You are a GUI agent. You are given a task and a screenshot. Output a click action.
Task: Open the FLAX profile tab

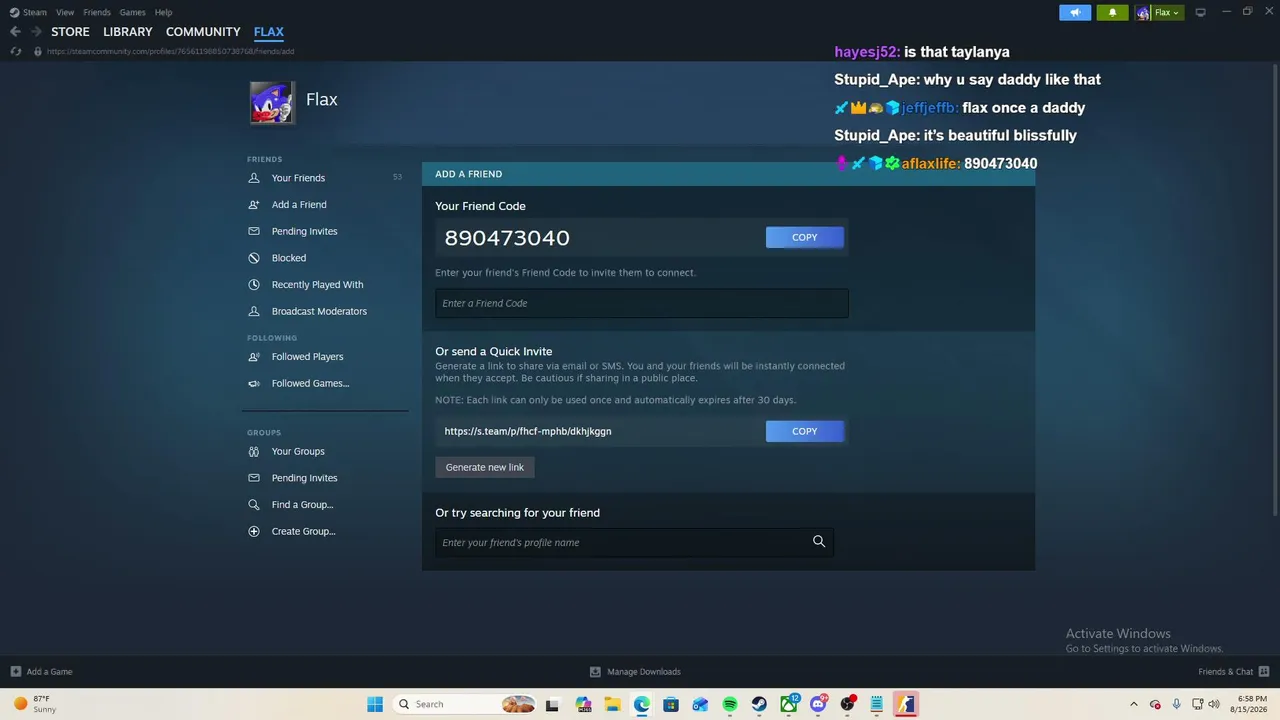[269, 32]
